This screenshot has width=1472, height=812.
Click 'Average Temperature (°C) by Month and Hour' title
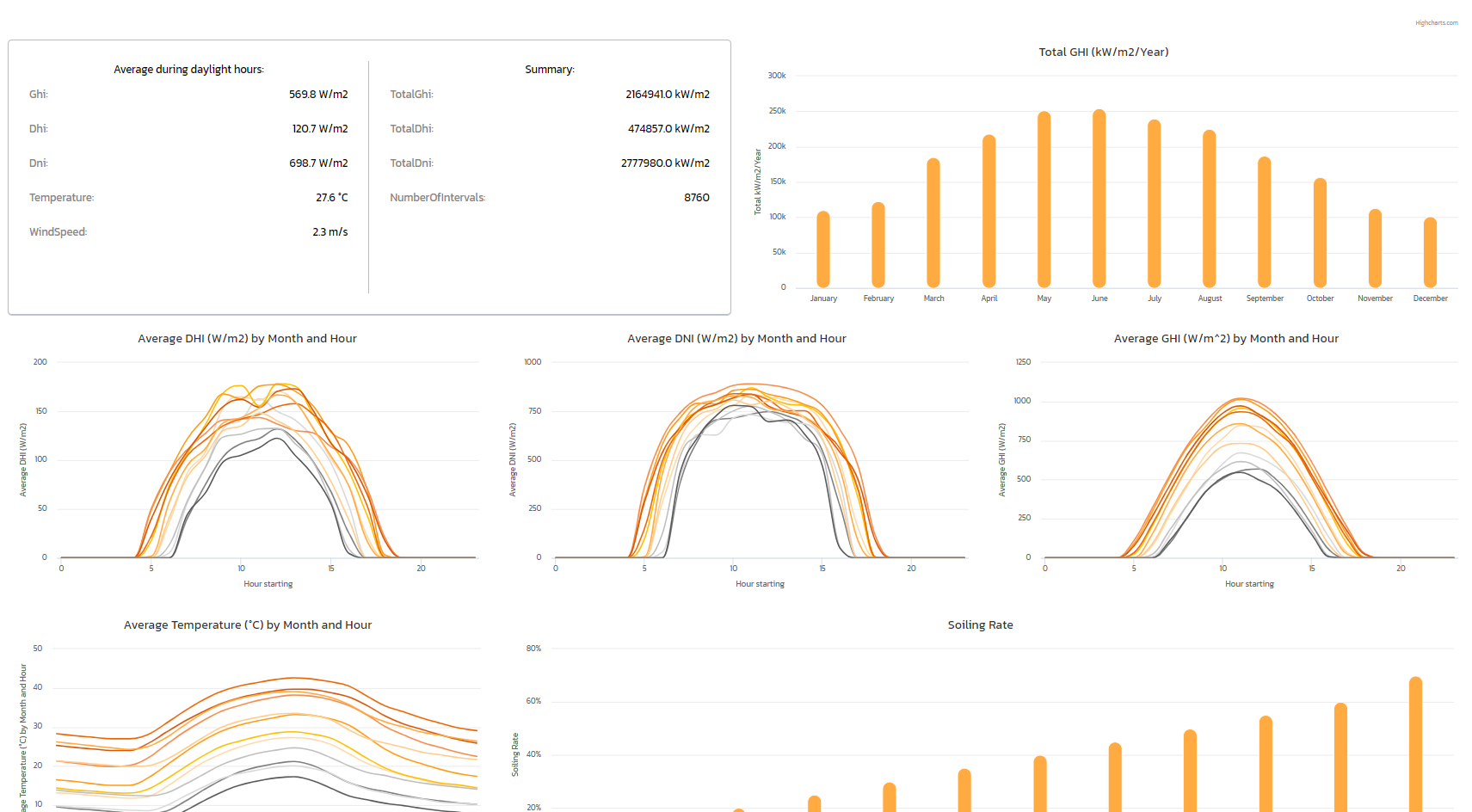tap(248, 625)
